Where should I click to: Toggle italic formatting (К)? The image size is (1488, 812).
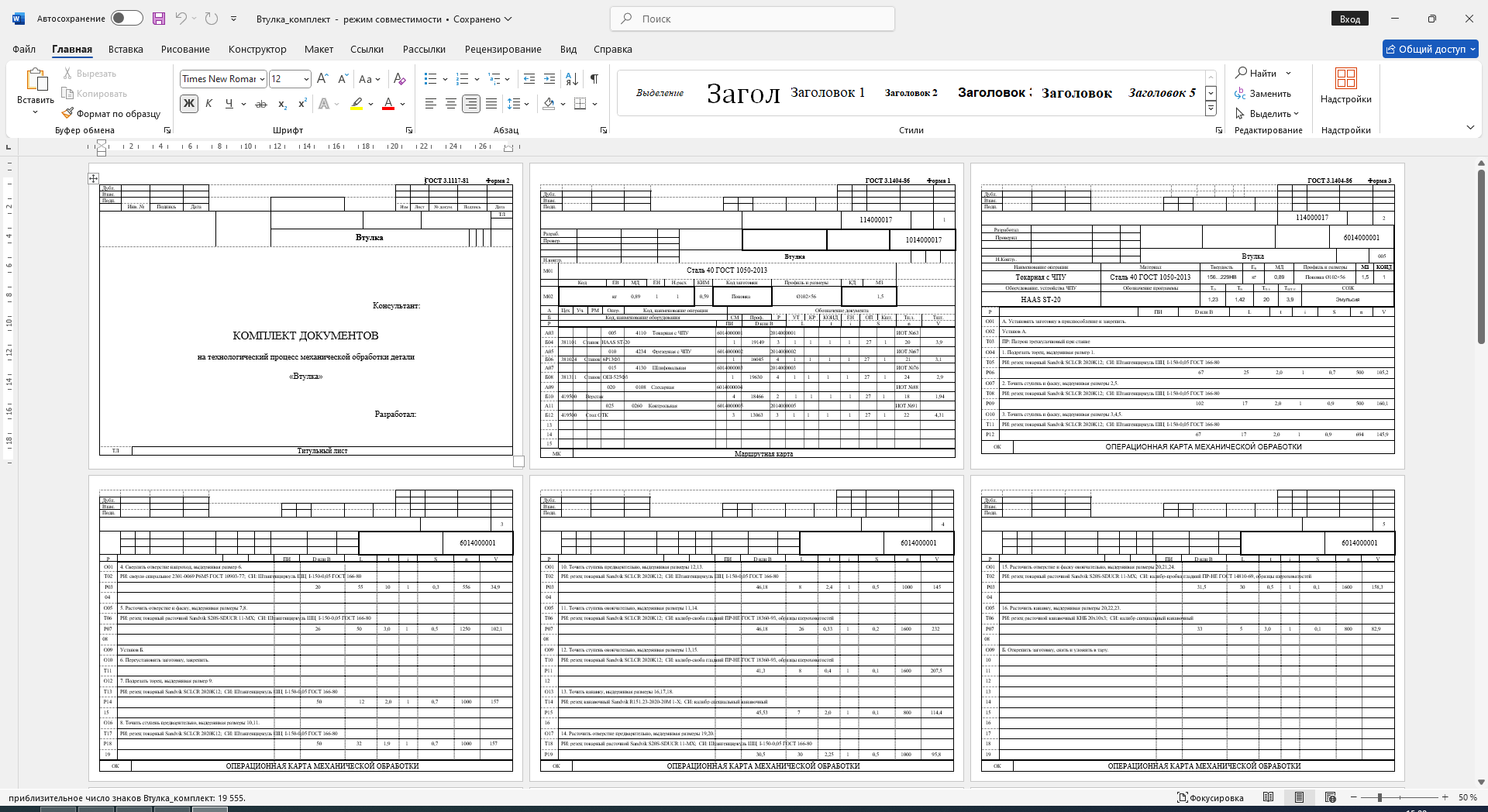tap(208, 103)
